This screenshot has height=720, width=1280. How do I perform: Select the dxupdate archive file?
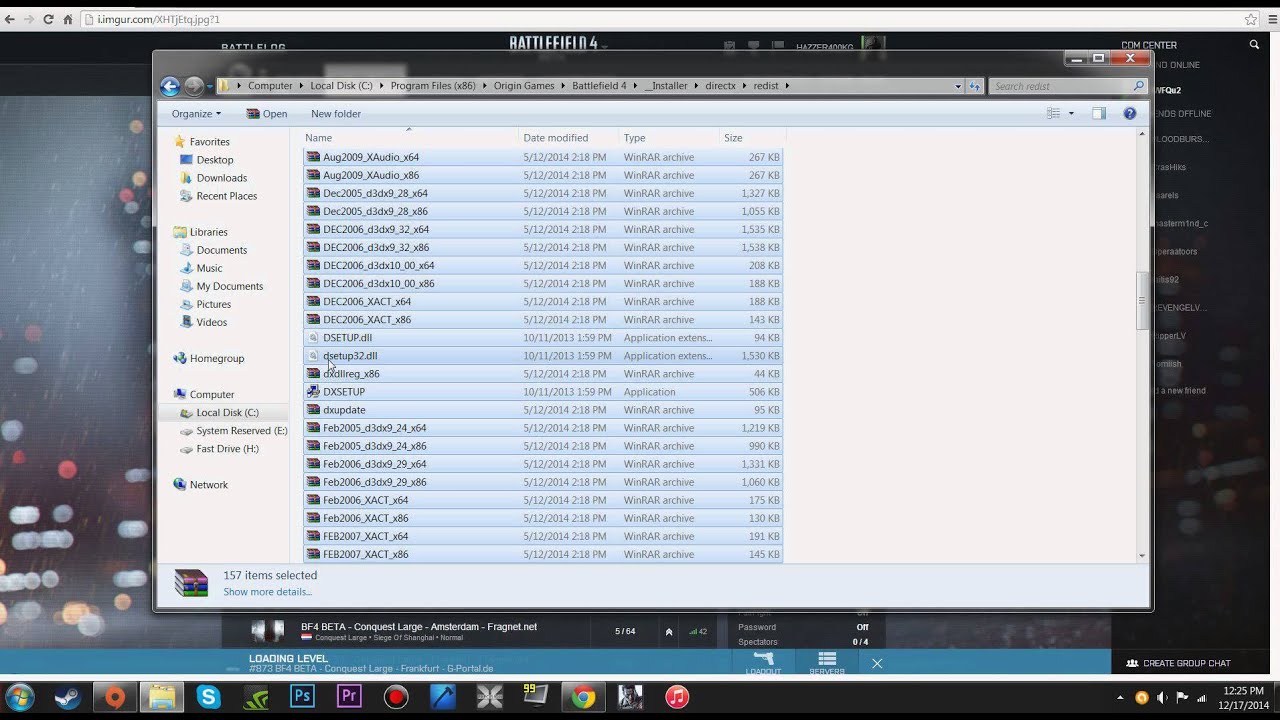[543, 410]
